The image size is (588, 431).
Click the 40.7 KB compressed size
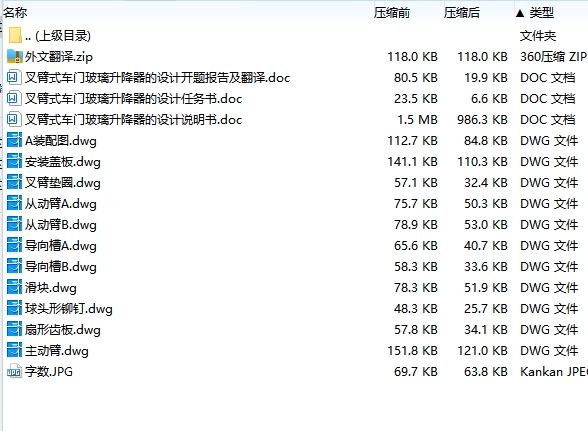point(486,245)
